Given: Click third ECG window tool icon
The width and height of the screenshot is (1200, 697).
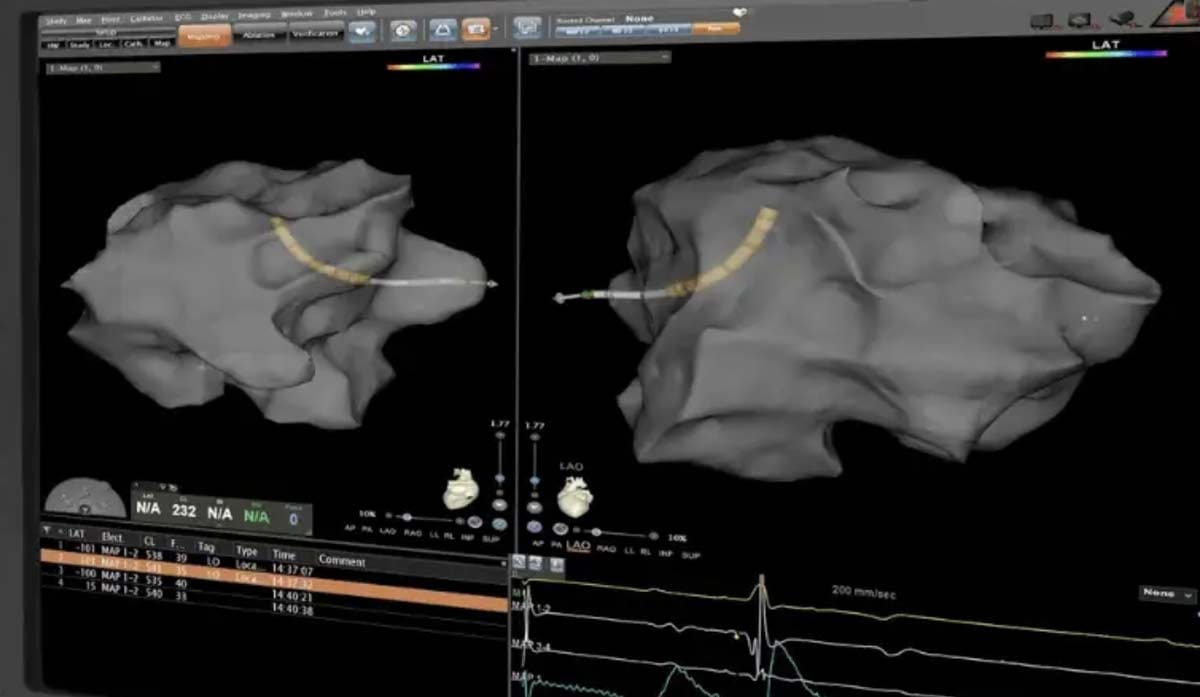Looking at the screenshot, I should click(x=555, y=567).
